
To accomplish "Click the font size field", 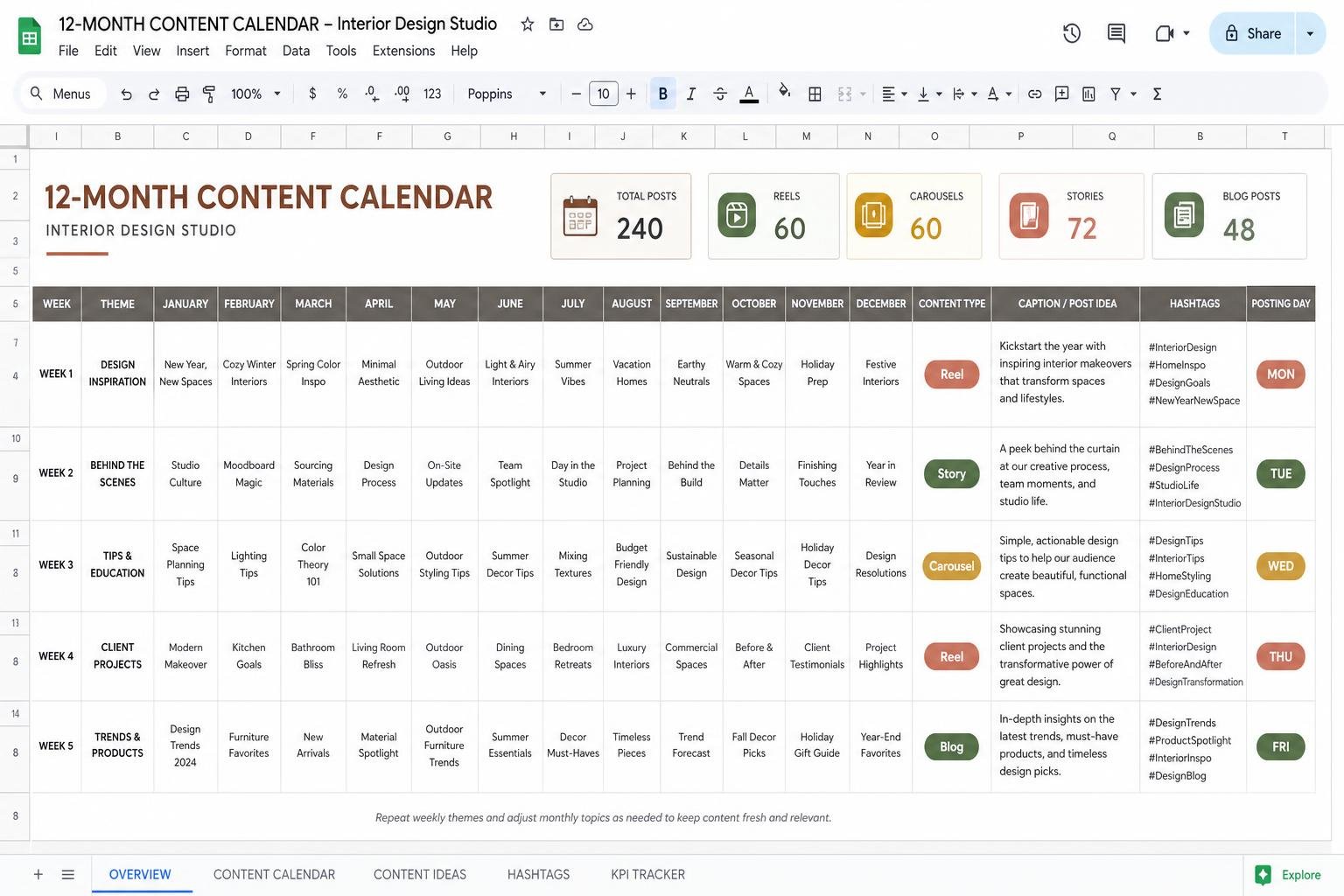I will pos(603,94).
